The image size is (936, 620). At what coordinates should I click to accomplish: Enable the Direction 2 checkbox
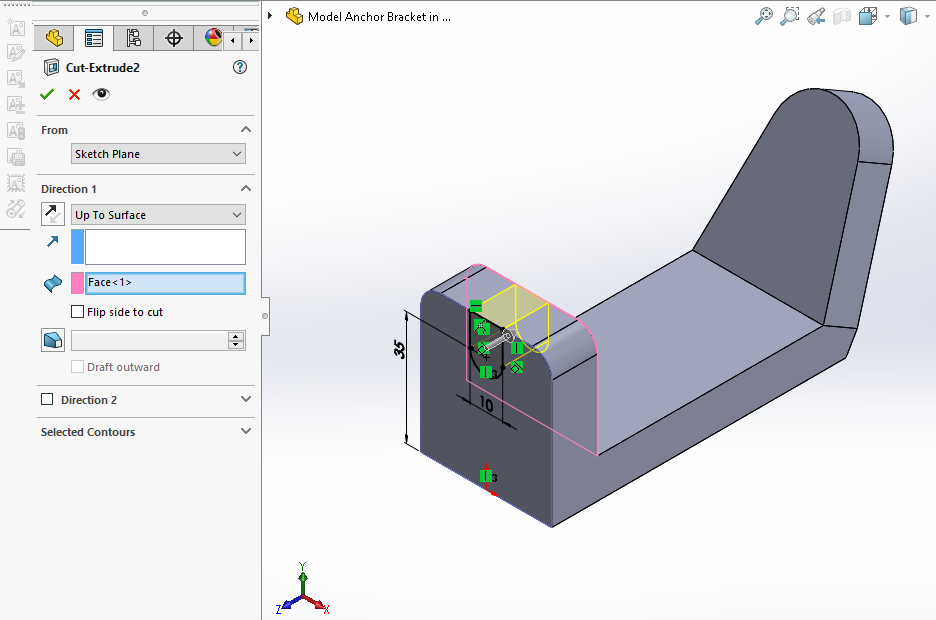pyautogui.click(x=47, y=400)
